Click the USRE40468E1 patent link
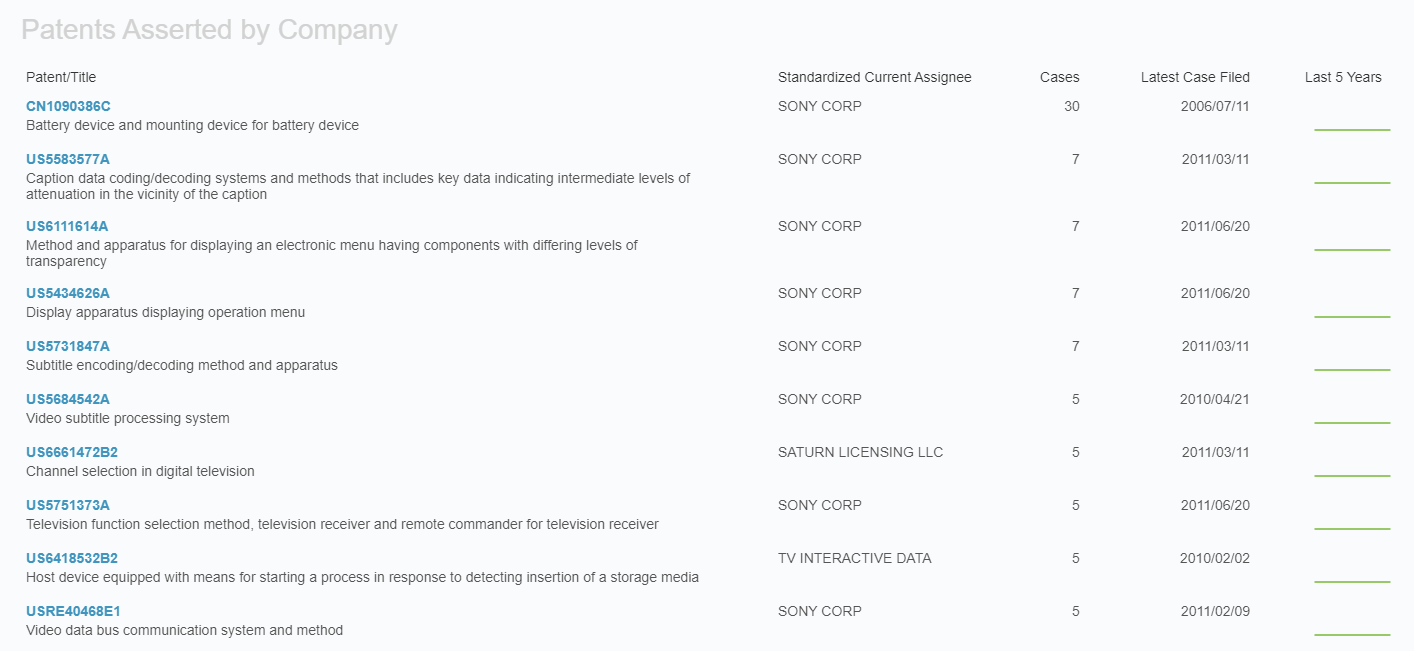This screenshot has height=651, width=1414. [73, 611]
